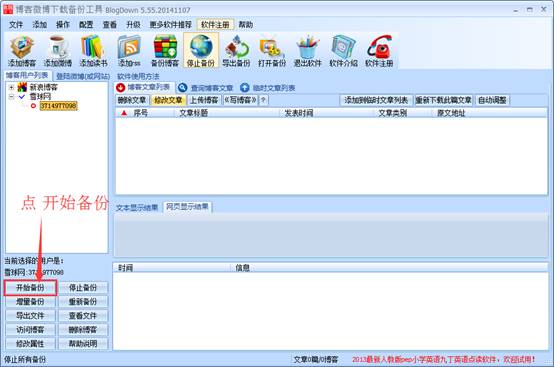
Task: Click the ? help button beside 写博客
Action: point(264,100)
